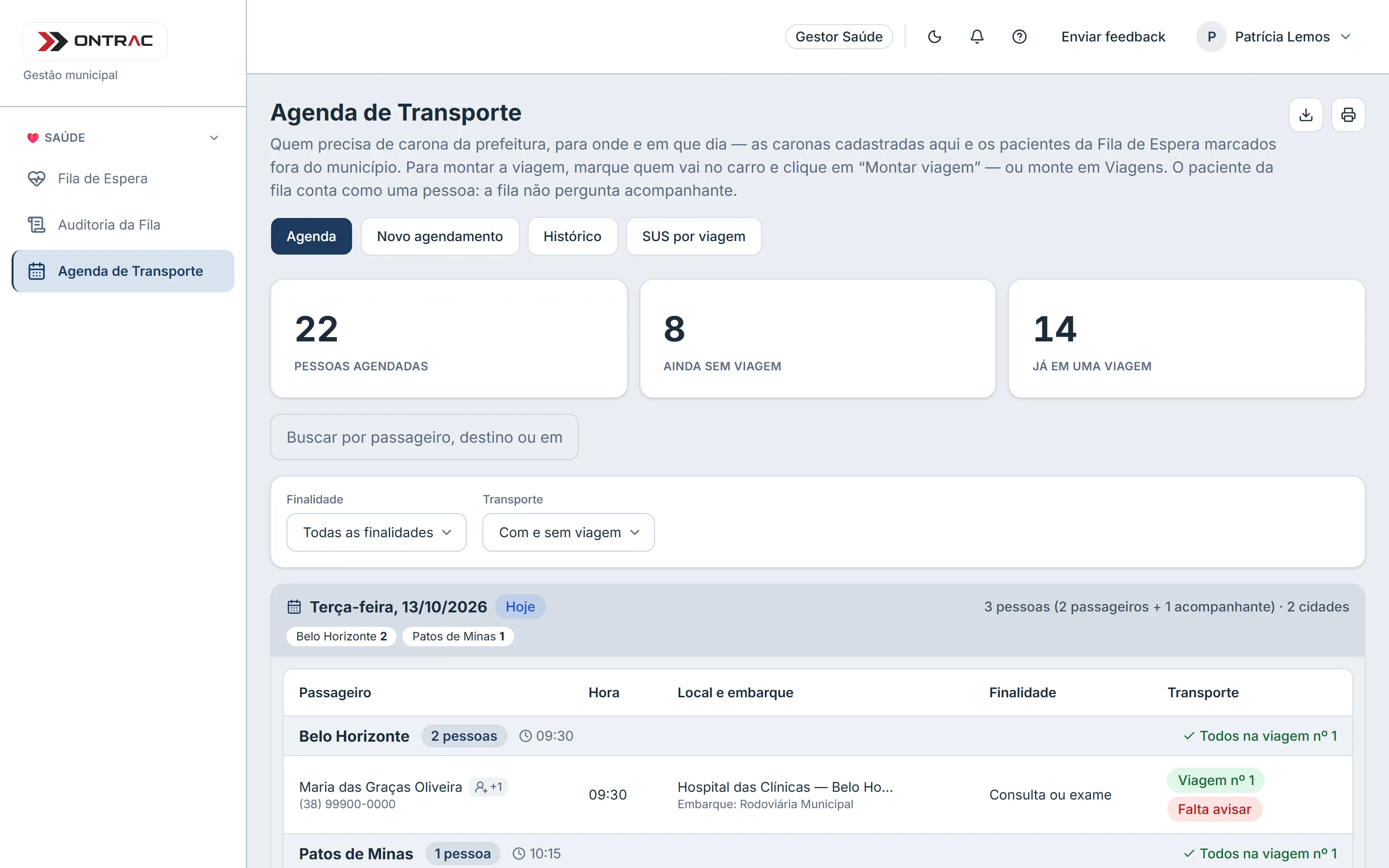Click the Hoje badge
1389x868 pixels.
coord(520,607)
